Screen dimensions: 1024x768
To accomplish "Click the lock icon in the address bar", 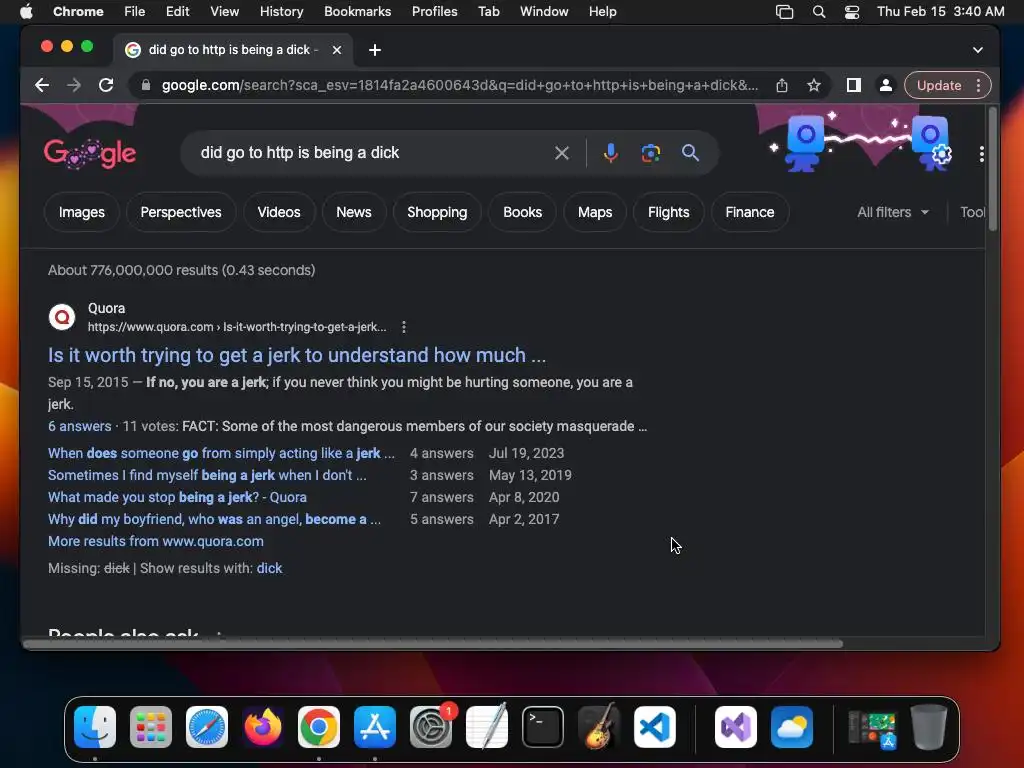I will (146, 86).
